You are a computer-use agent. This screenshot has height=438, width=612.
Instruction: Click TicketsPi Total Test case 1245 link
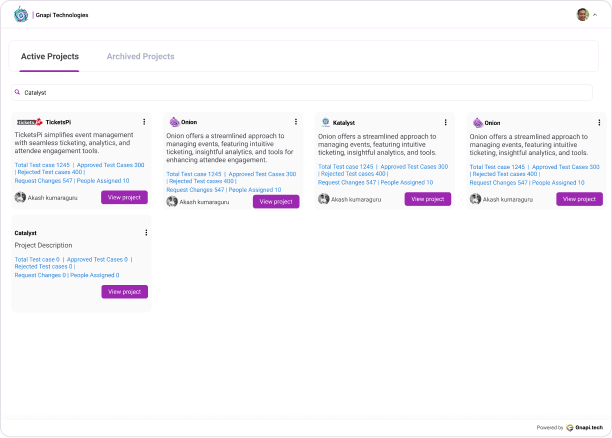coord(42,165)
